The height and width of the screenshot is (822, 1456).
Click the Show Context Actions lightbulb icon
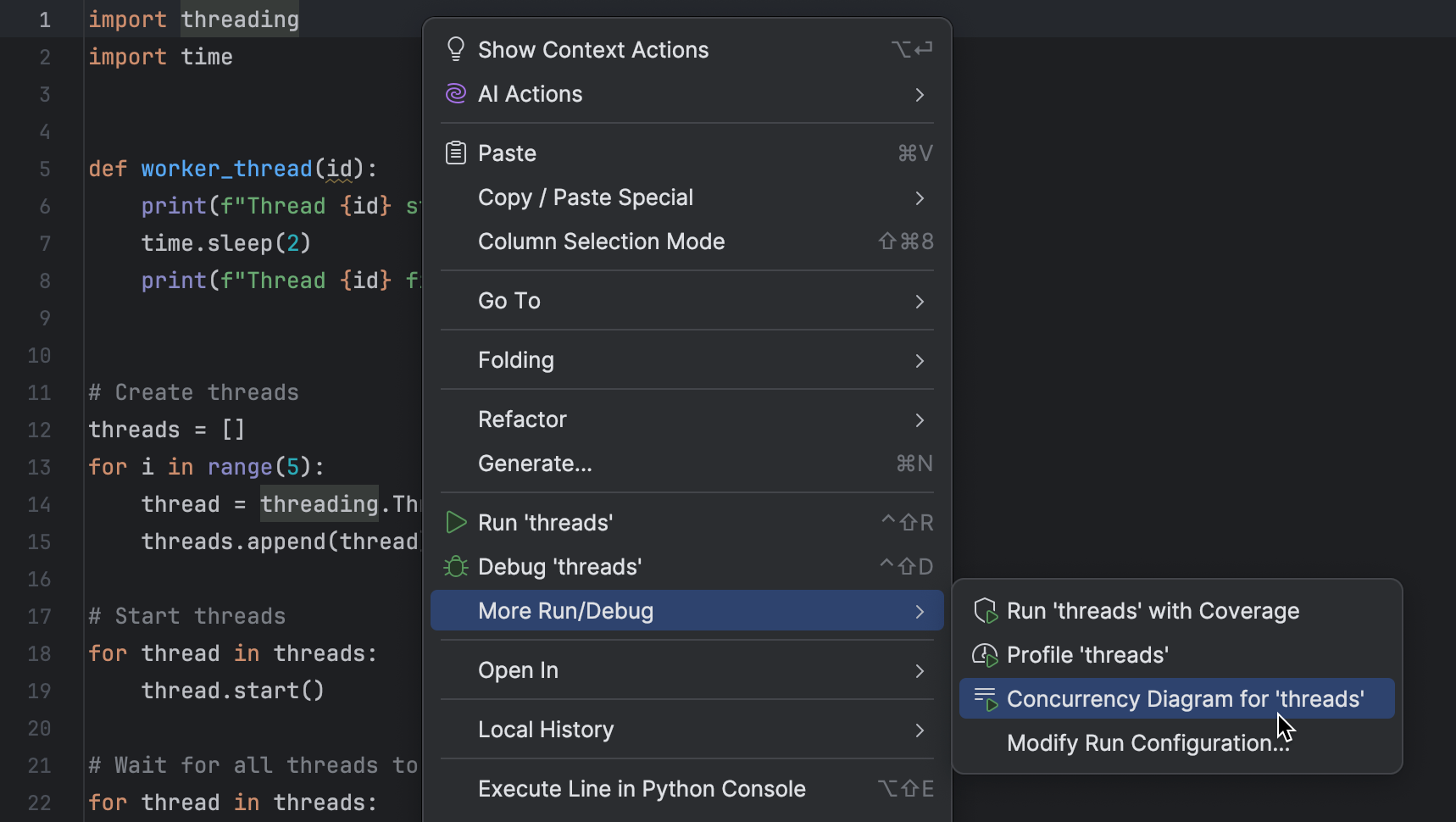pyautogui.click(x=456, y=48)
